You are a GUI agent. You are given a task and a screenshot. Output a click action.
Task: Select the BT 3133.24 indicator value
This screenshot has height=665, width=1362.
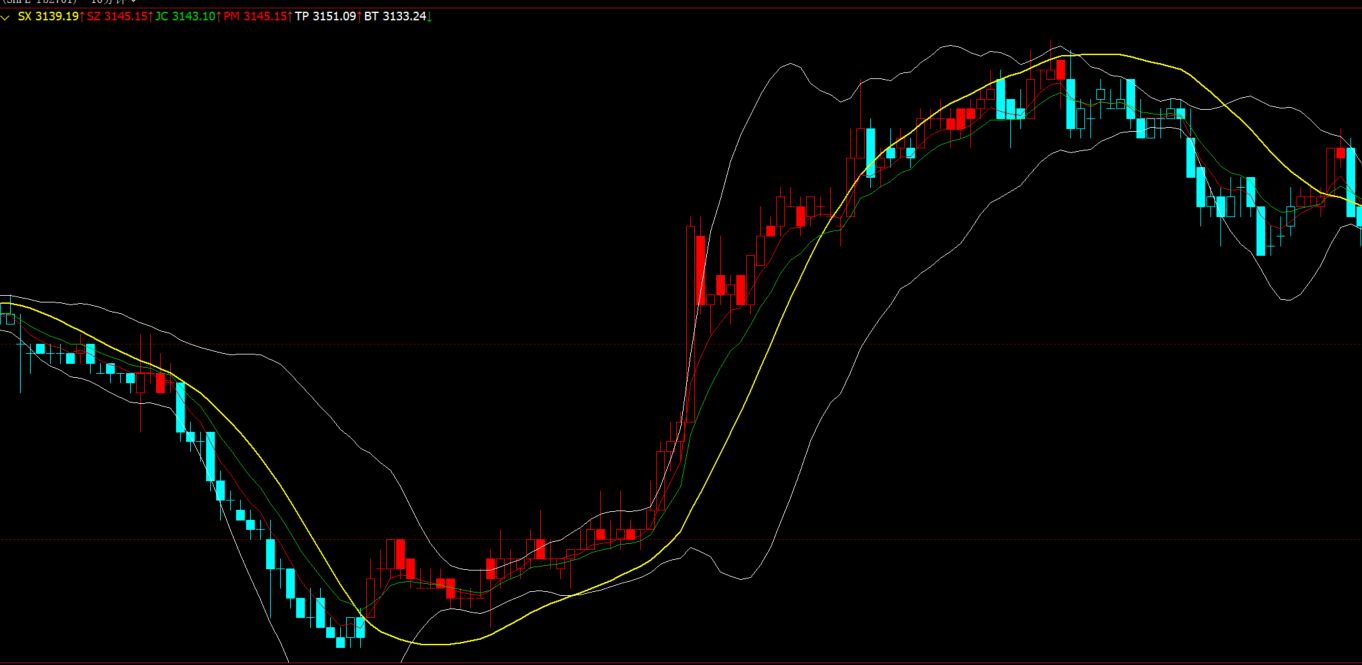pyautogui.click(x=395, y=17)
